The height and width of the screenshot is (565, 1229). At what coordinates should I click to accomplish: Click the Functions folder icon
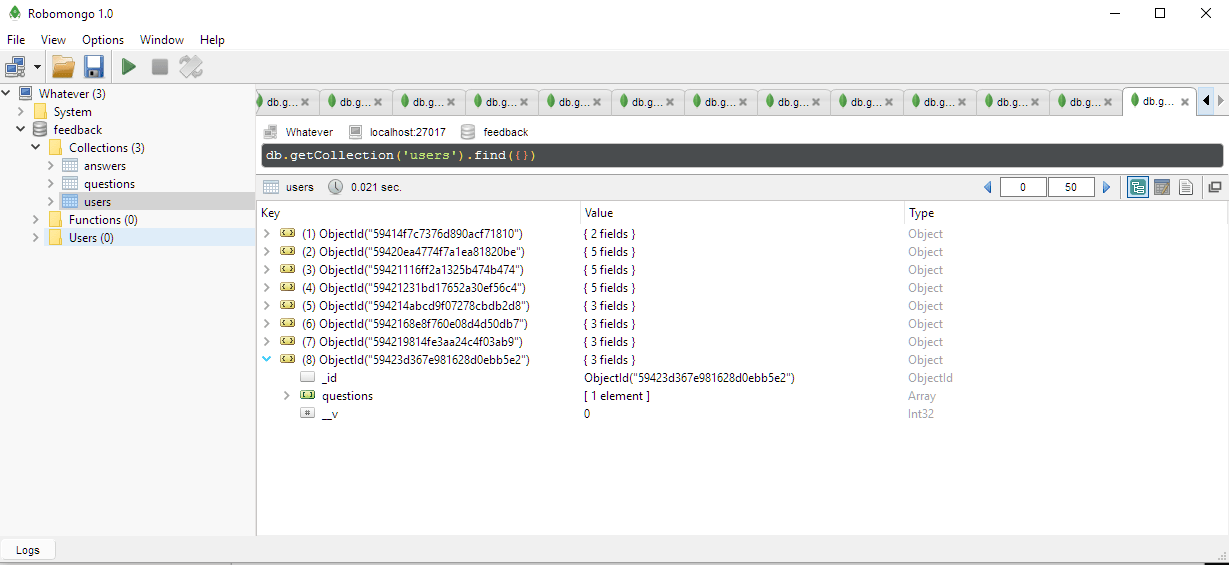(55, 220)
